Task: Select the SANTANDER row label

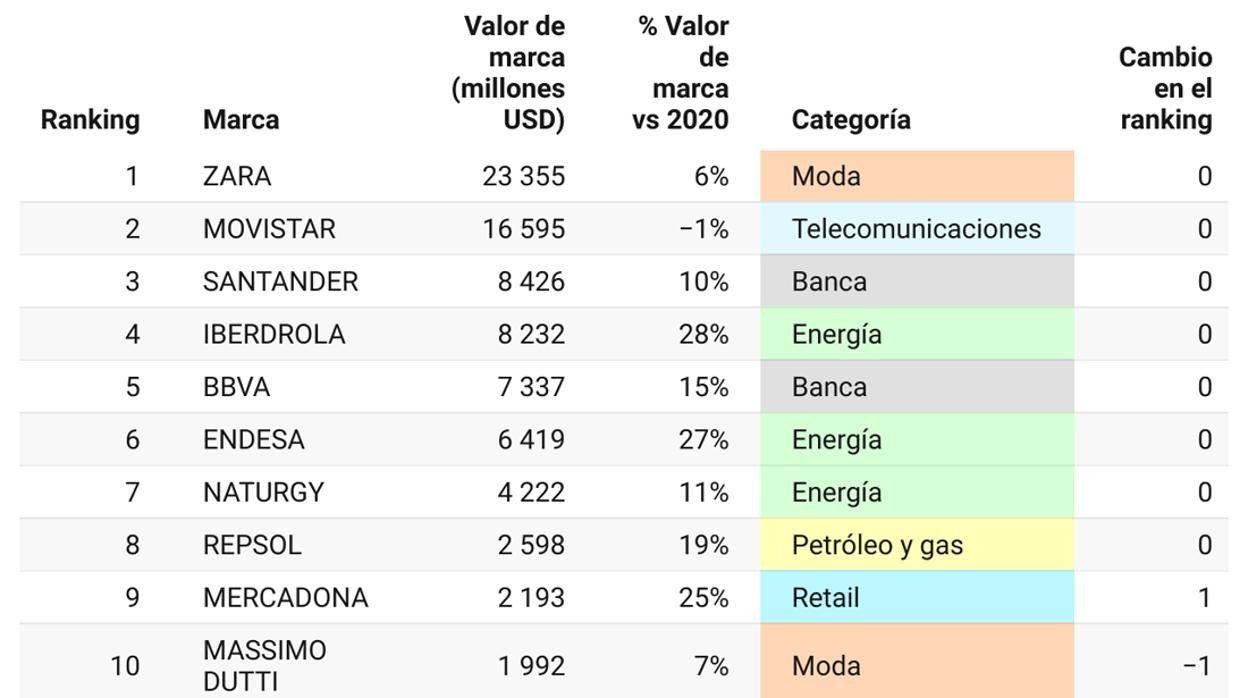Action: [280, 282]
